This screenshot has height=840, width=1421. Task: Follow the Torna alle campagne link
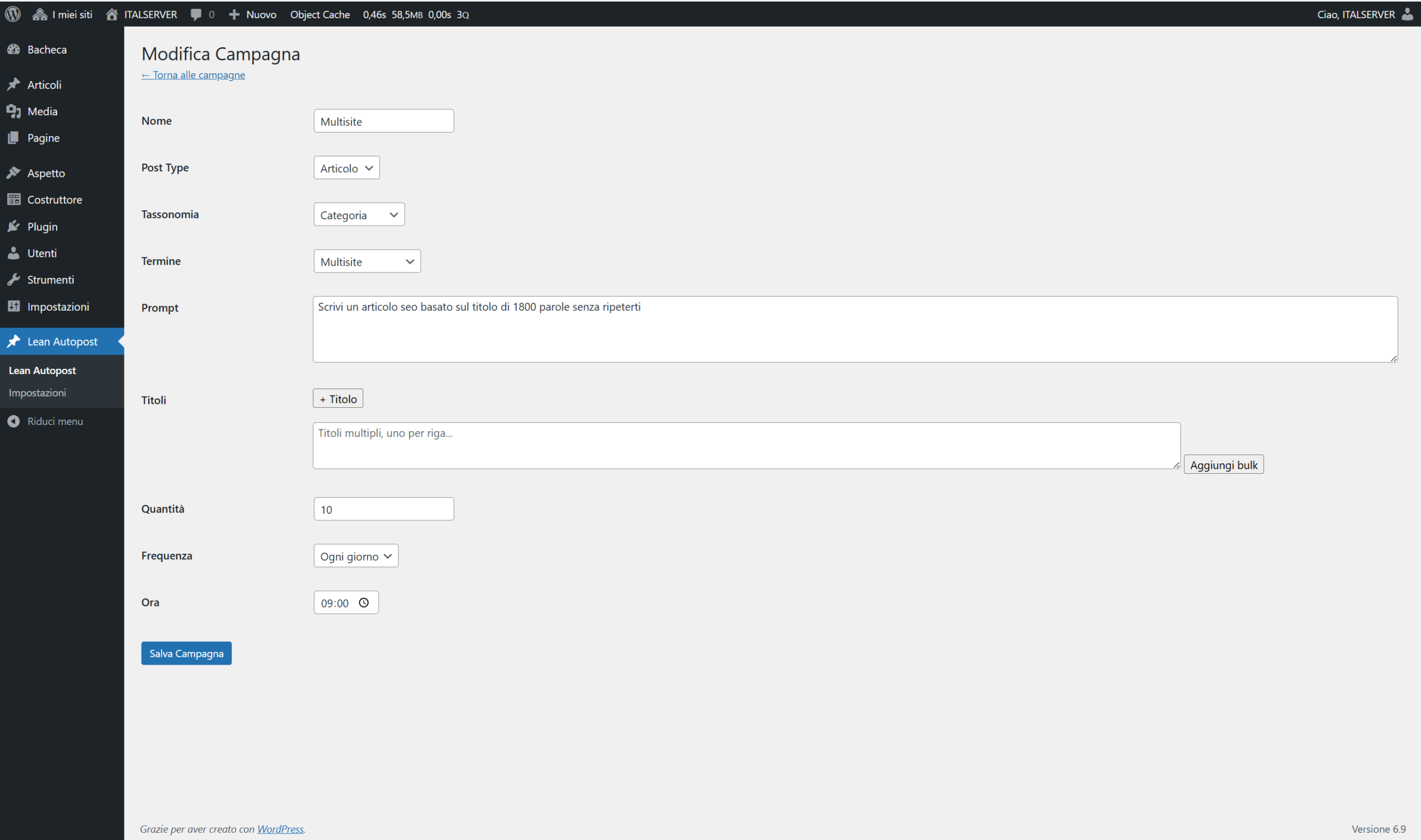(193, 75)
